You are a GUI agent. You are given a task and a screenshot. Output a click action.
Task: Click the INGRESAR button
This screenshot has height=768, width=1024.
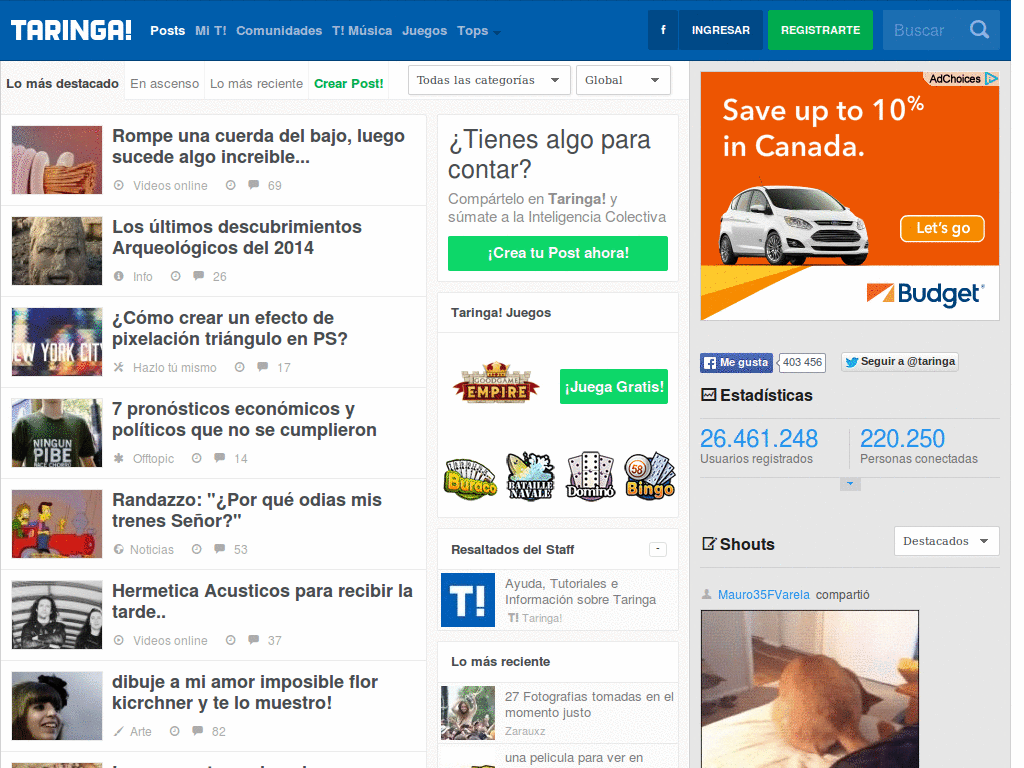721,30
